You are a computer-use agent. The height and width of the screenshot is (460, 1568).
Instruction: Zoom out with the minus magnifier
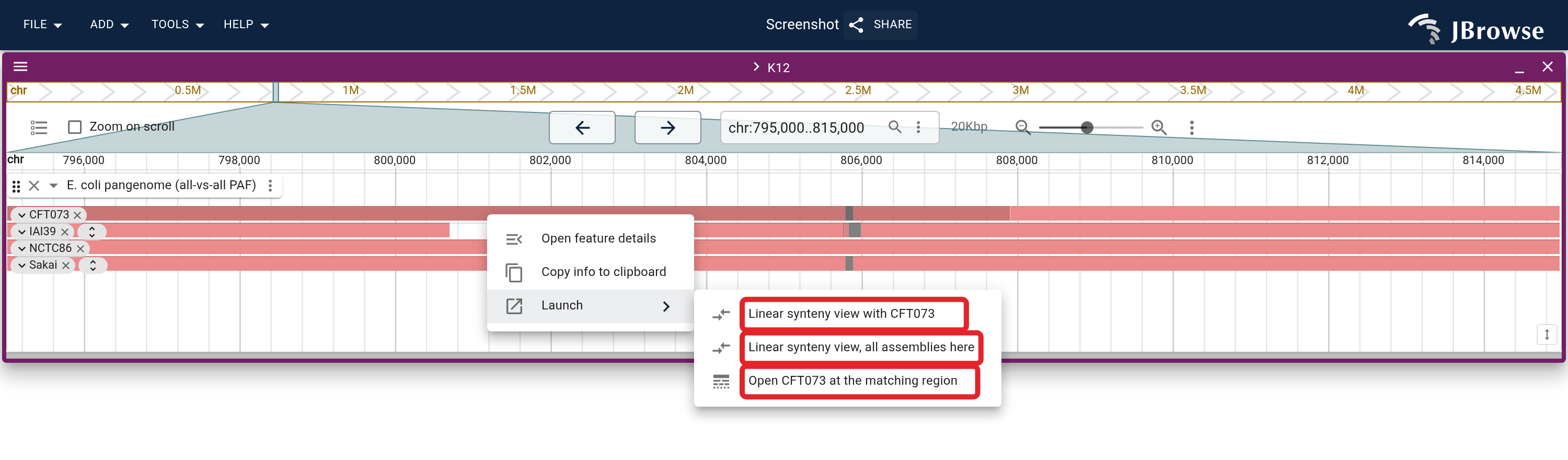1023,127
